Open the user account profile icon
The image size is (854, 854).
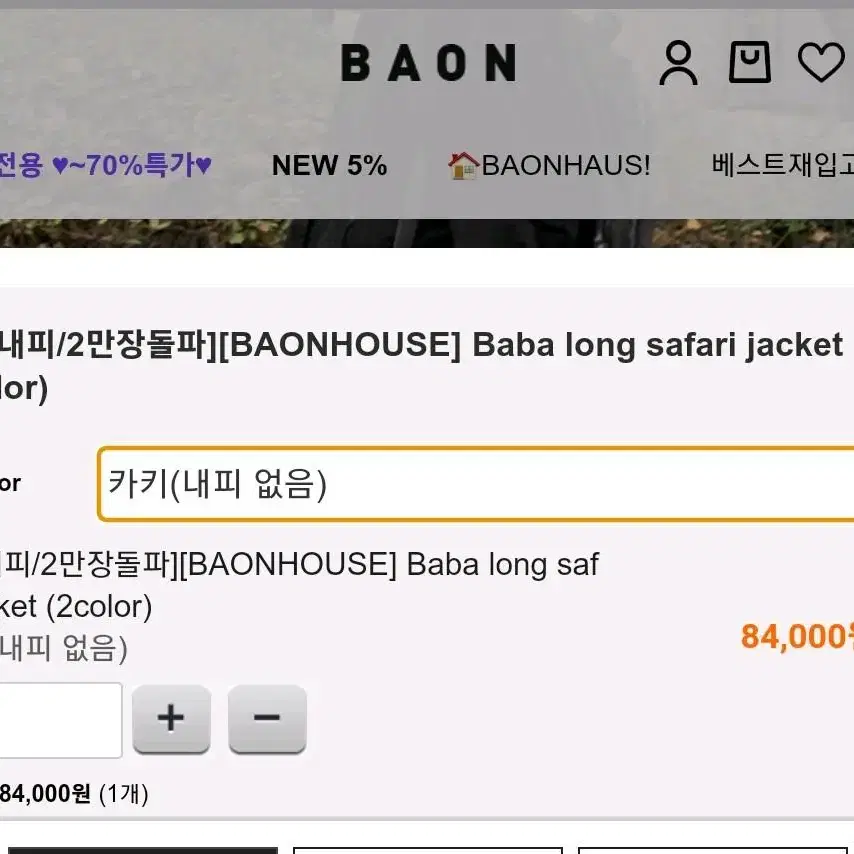[678, 63]
